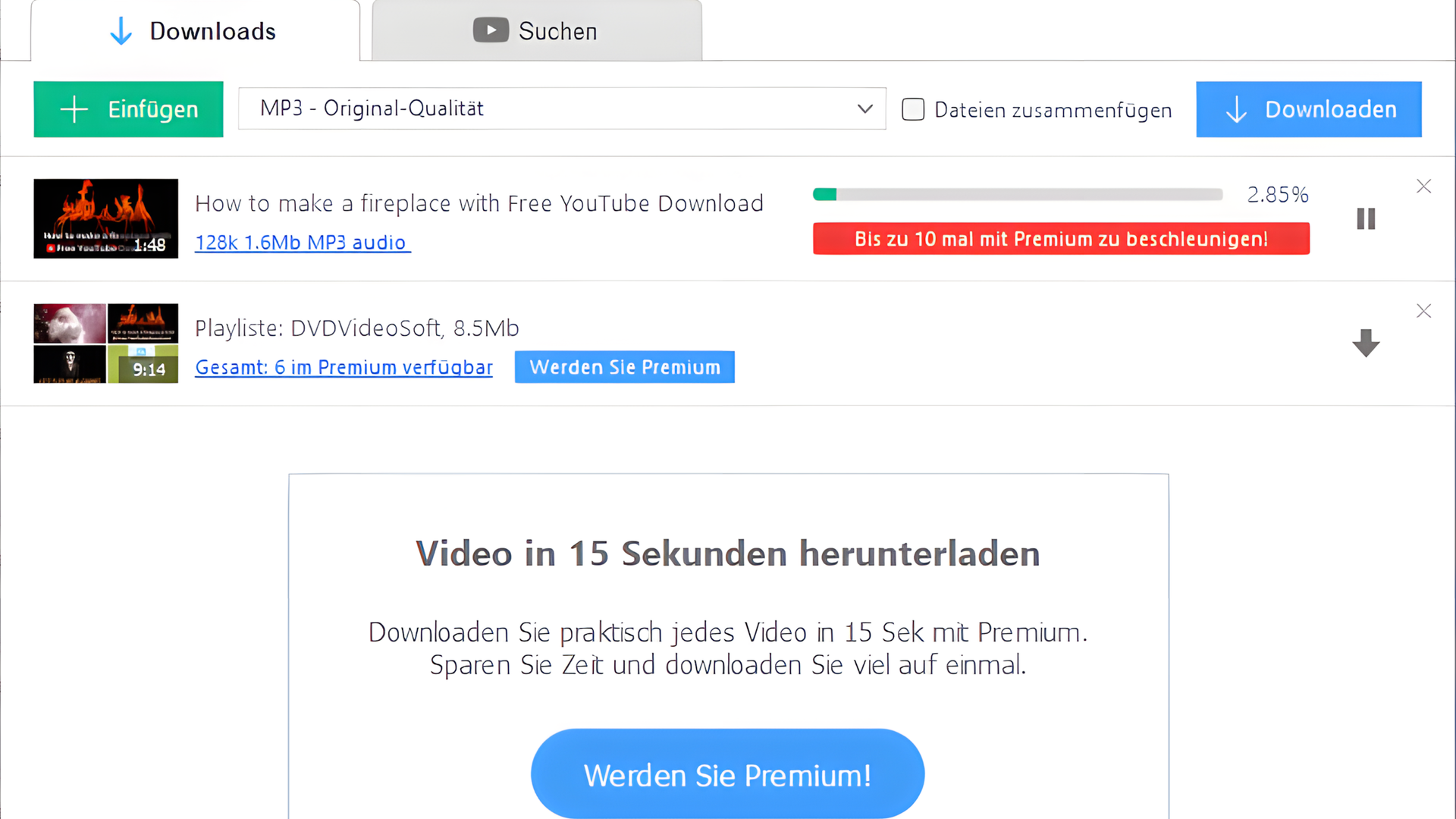Remove the fireplace download using its X icon

[1423, 186]
